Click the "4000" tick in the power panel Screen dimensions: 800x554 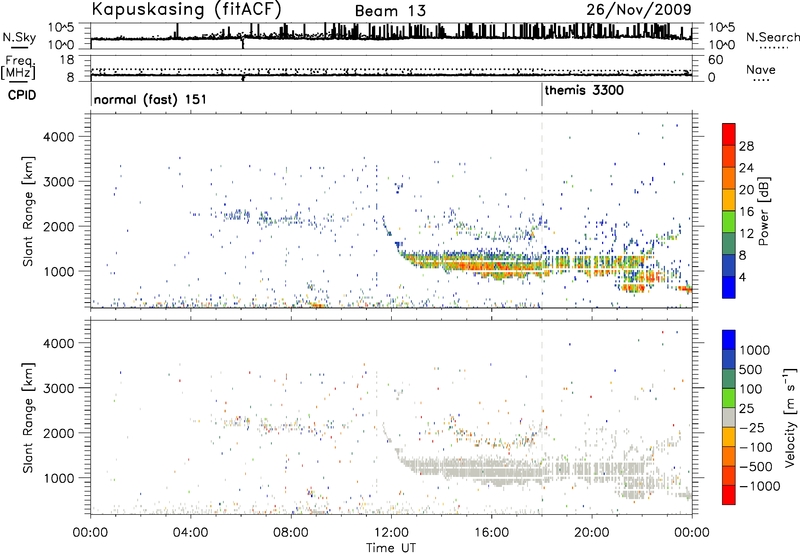(x=60, y=137)
